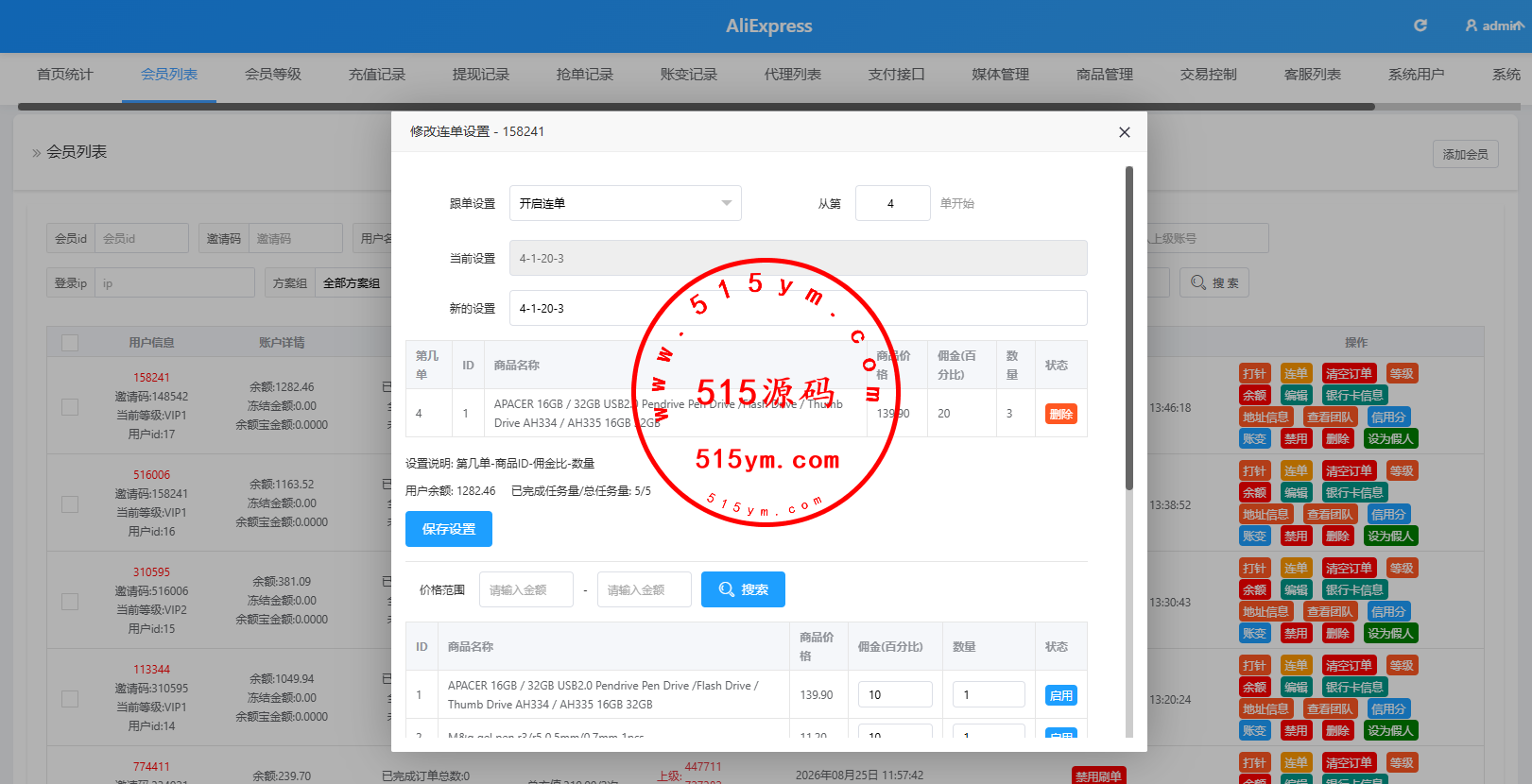Screen dimensions: 1532x784
Task: Click 编辑 for user 310595
Action: [x=1296, y=589]
